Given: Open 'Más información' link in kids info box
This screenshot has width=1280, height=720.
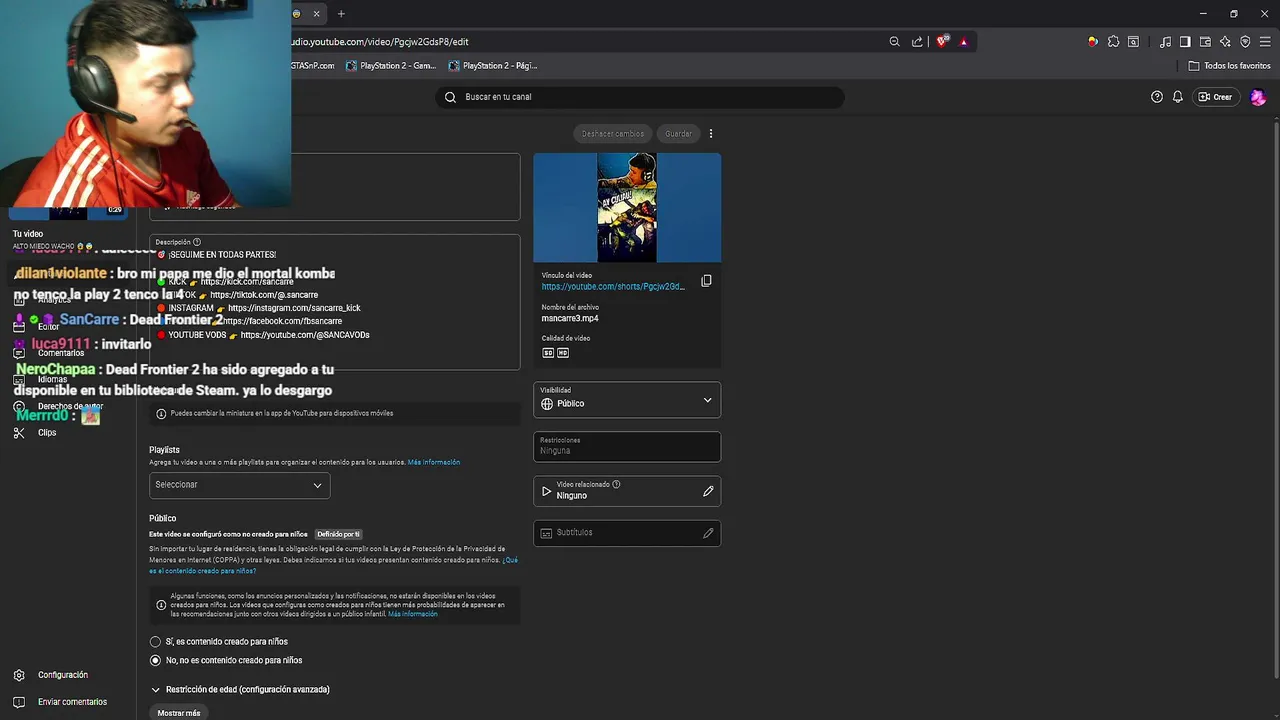Looking at the screenshot, I should [412, 614].
